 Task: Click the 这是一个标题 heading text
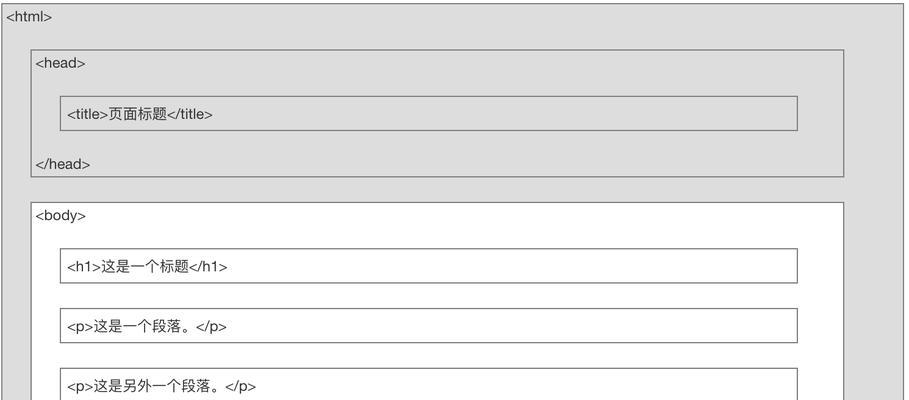145,267
